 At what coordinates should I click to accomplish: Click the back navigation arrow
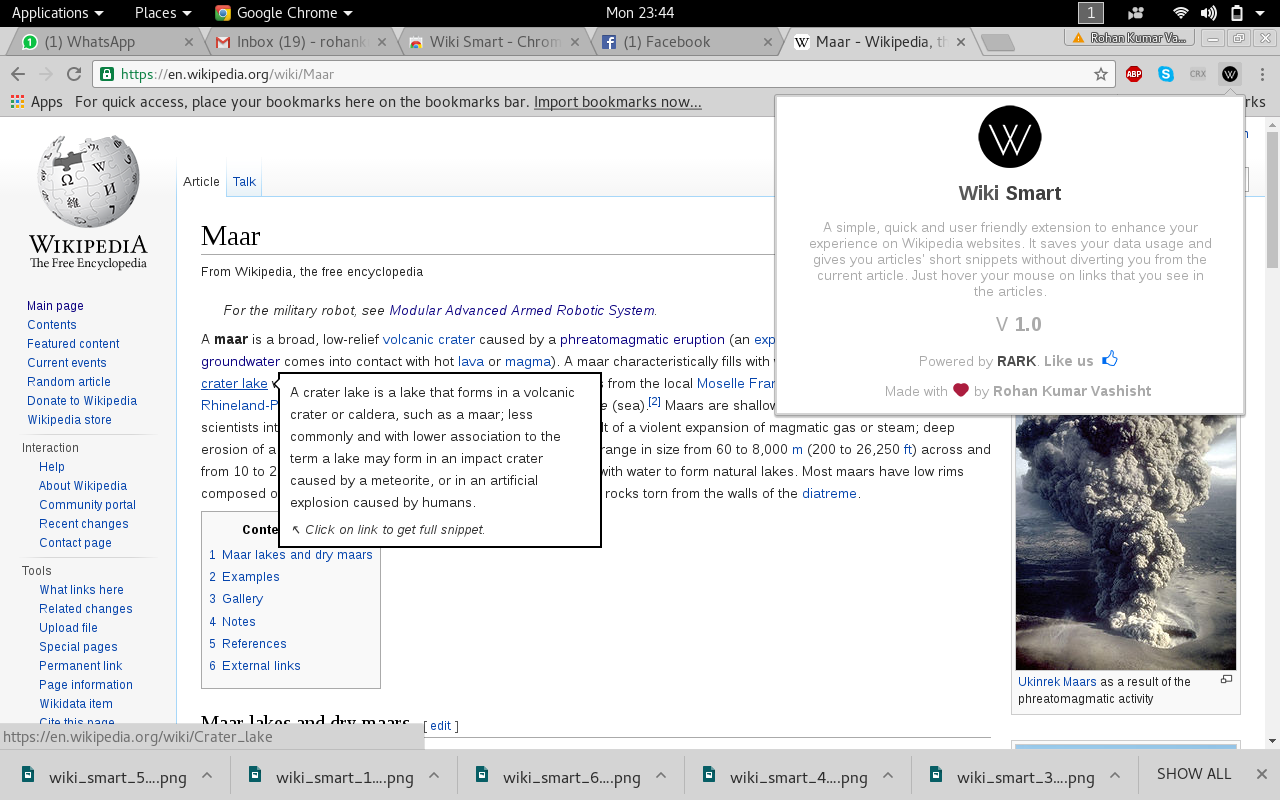tap(17, 73)
